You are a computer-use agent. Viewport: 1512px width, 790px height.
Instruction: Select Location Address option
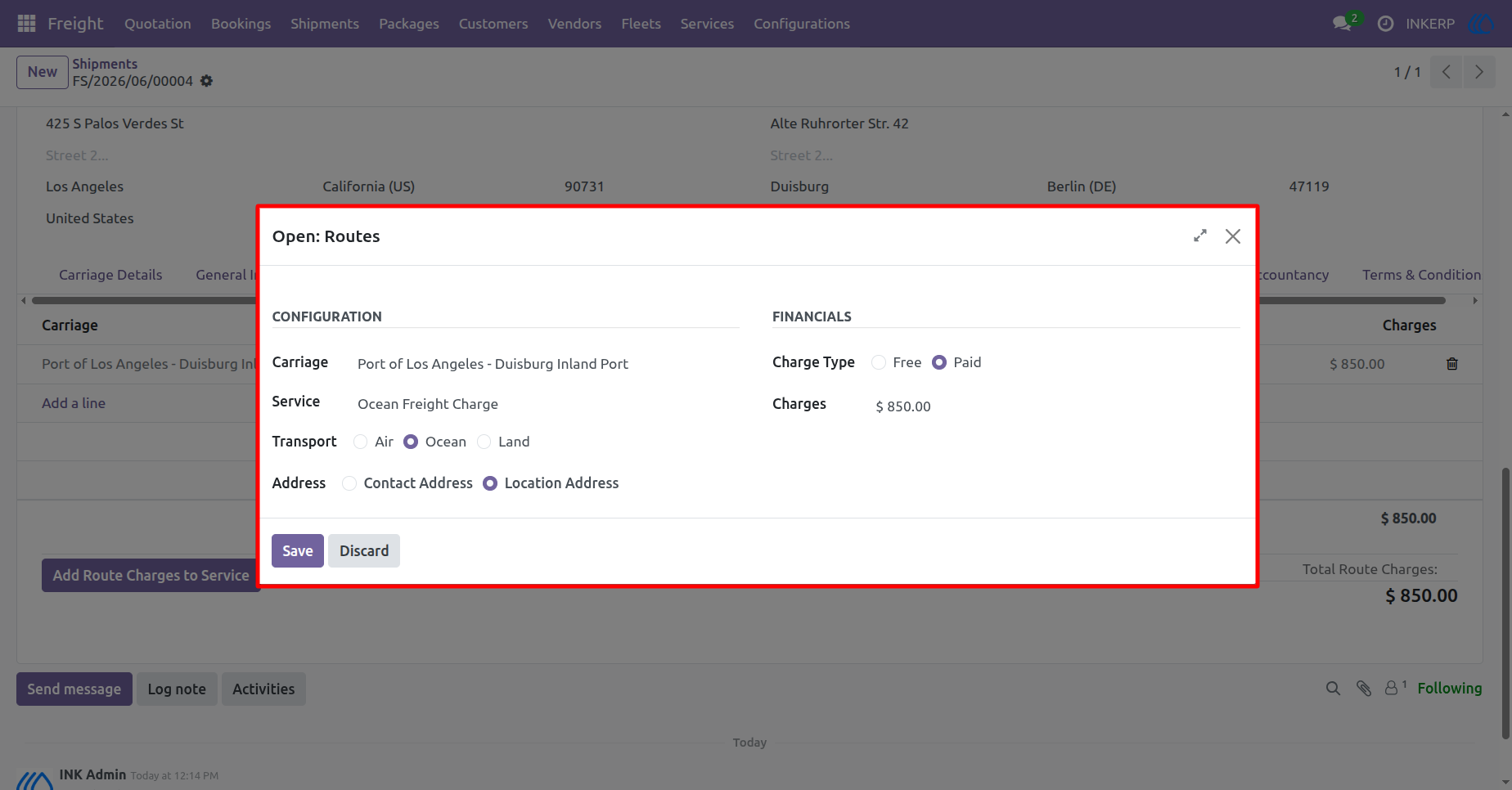(x=490, y=483)
